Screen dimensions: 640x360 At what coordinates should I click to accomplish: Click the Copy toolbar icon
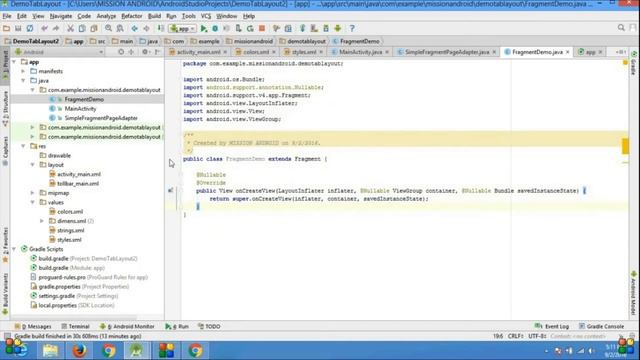coord(82,28)
